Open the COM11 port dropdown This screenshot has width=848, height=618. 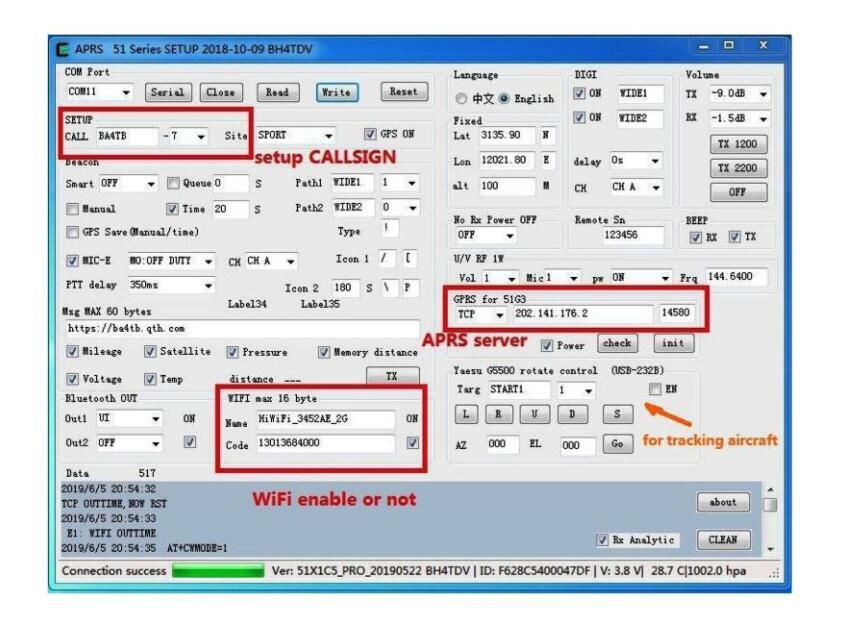click(x=99, y=92)
